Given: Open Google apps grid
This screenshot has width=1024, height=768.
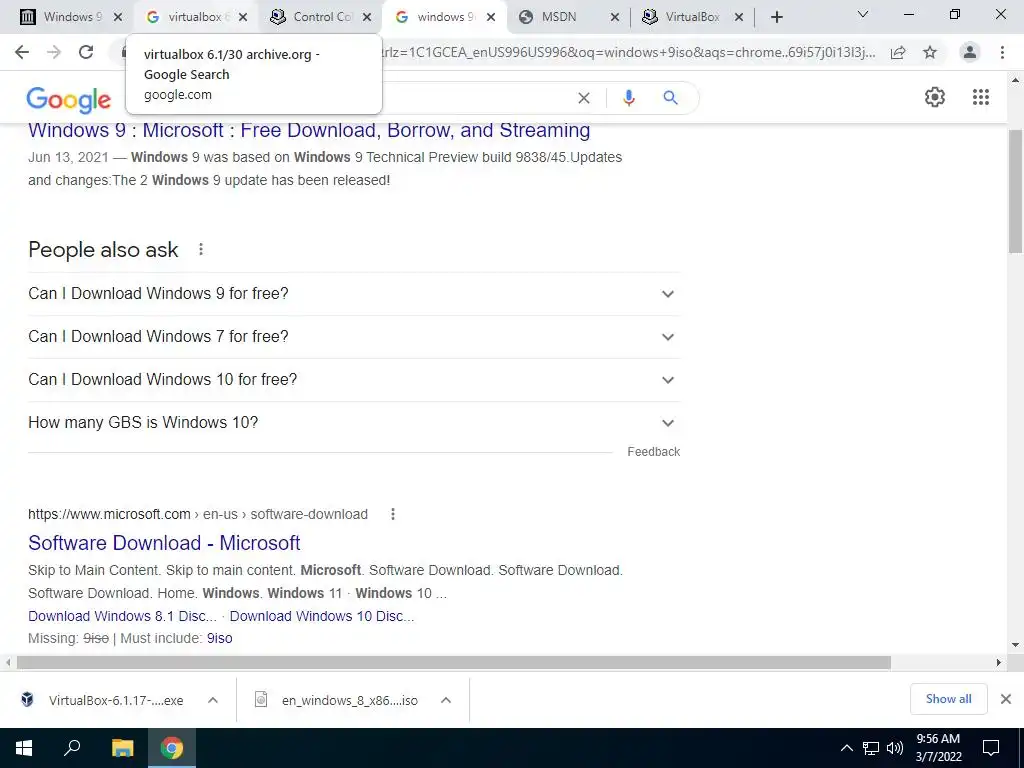Looking at the screenshot, I should (x=980, y=97).
